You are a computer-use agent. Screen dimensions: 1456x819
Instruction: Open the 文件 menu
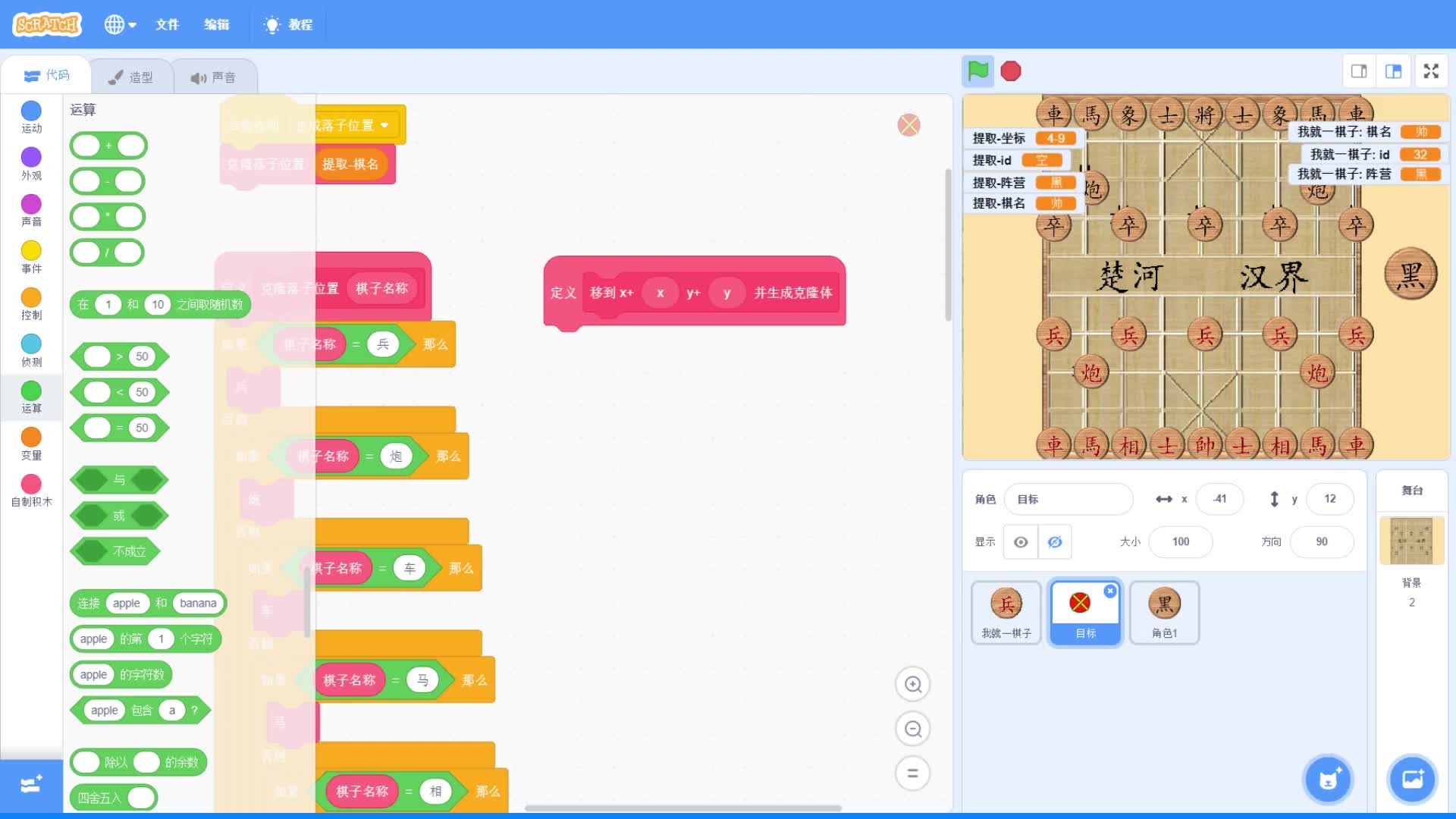167,24
